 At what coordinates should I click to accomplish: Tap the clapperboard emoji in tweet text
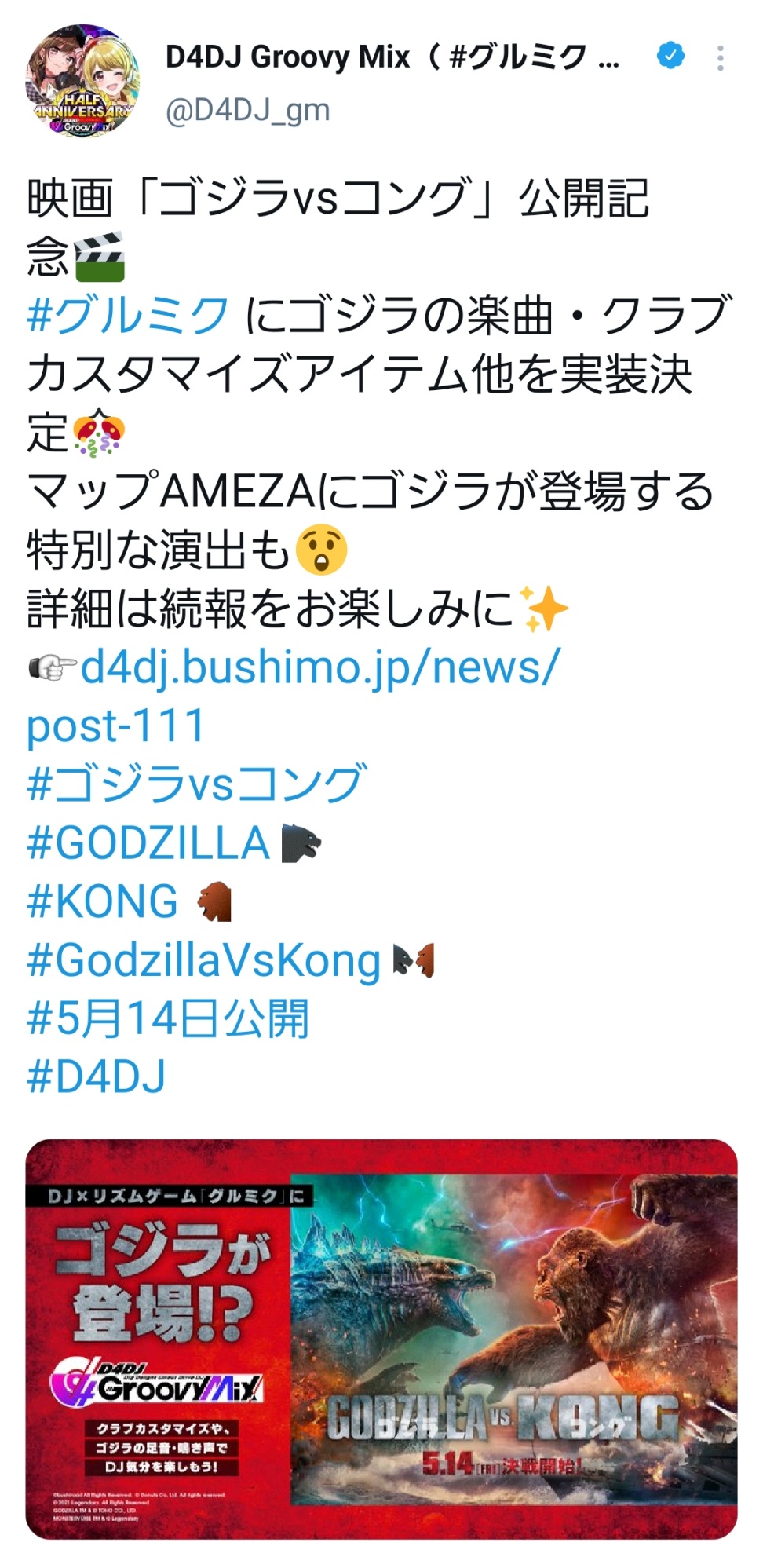(99, 257)
